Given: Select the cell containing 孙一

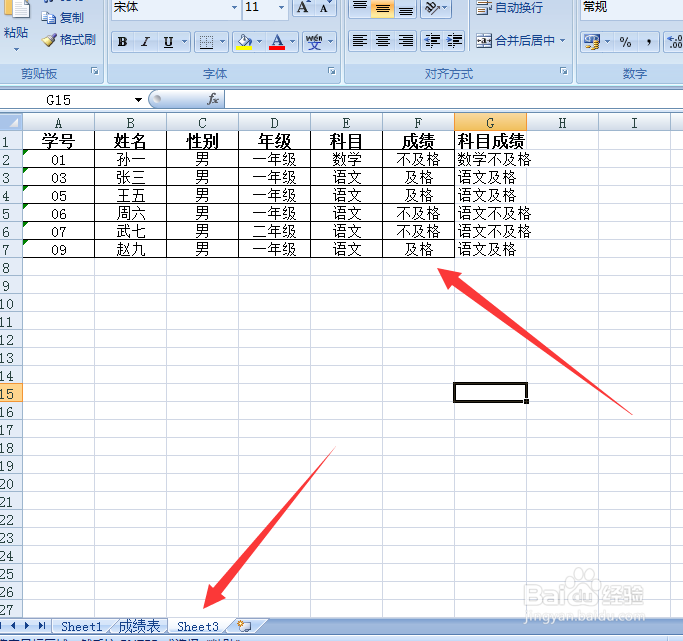Looking at the screenshot, I should (130, 159).
